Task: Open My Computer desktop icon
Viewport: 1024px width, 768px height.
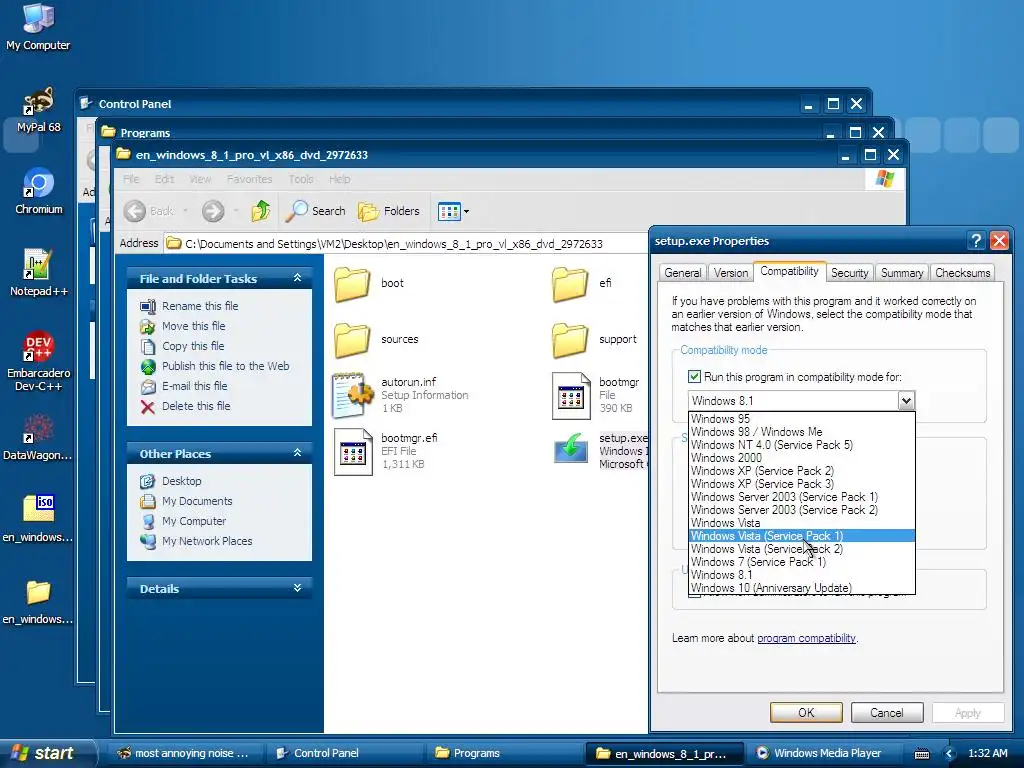Action: pyautogui.click(x=38, y=26)
